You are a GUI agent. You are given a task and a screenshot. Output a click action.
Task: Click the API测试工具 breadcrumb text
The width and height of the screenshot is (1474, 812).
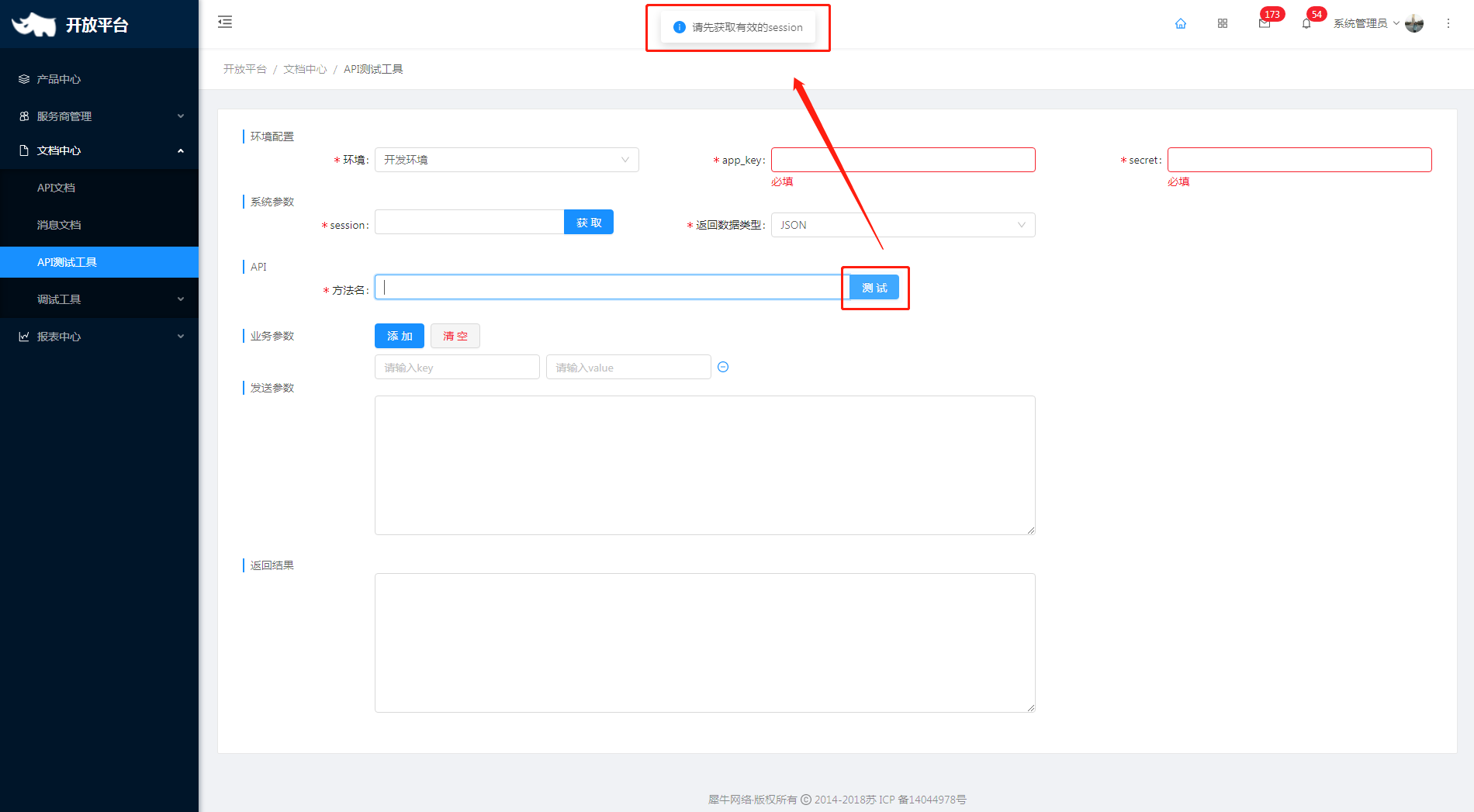tap(373, 69)
